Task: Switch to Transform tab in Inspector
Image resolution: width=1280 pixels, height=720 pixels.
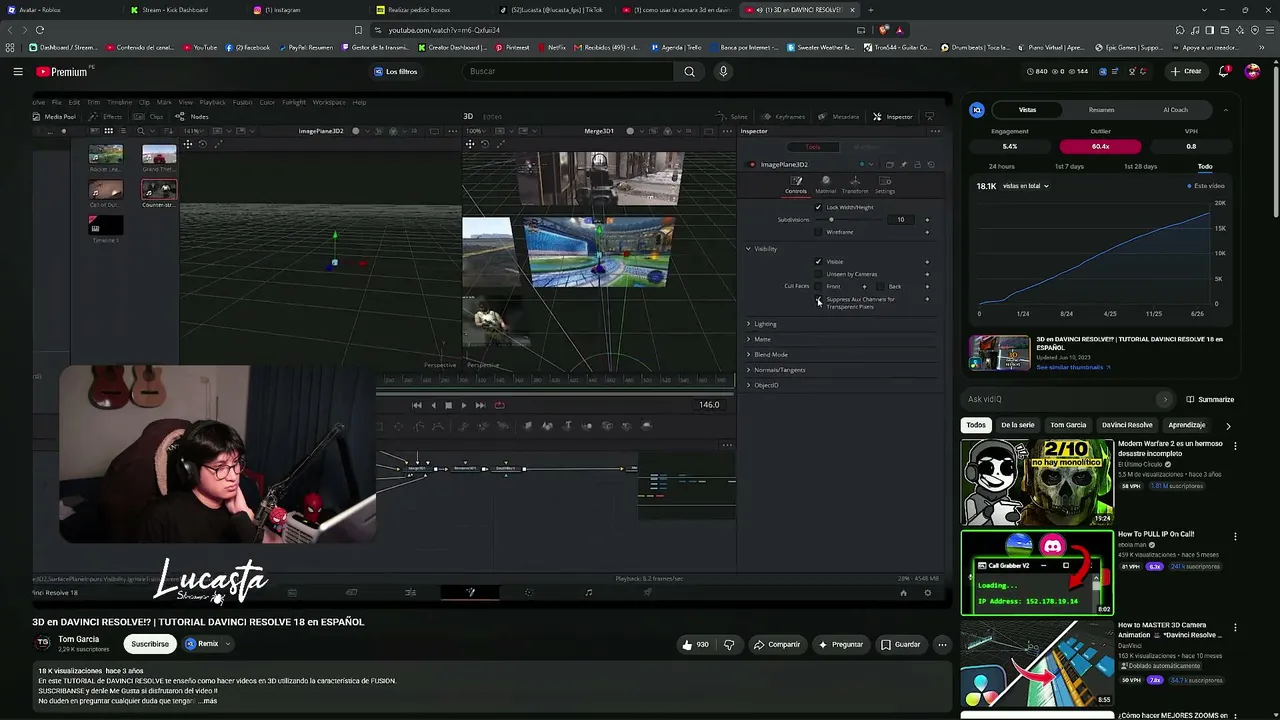Action: click(855, 185)
